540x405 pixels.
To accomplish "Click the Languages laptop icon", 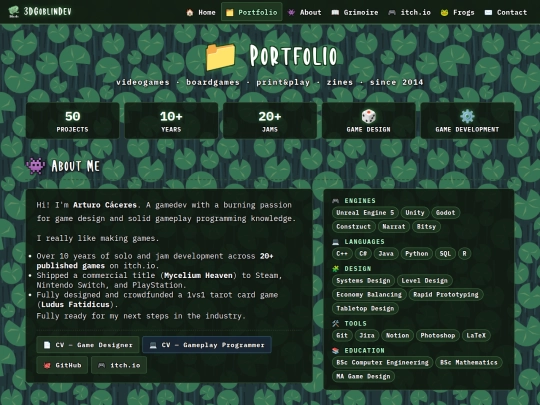I will 335,242.
